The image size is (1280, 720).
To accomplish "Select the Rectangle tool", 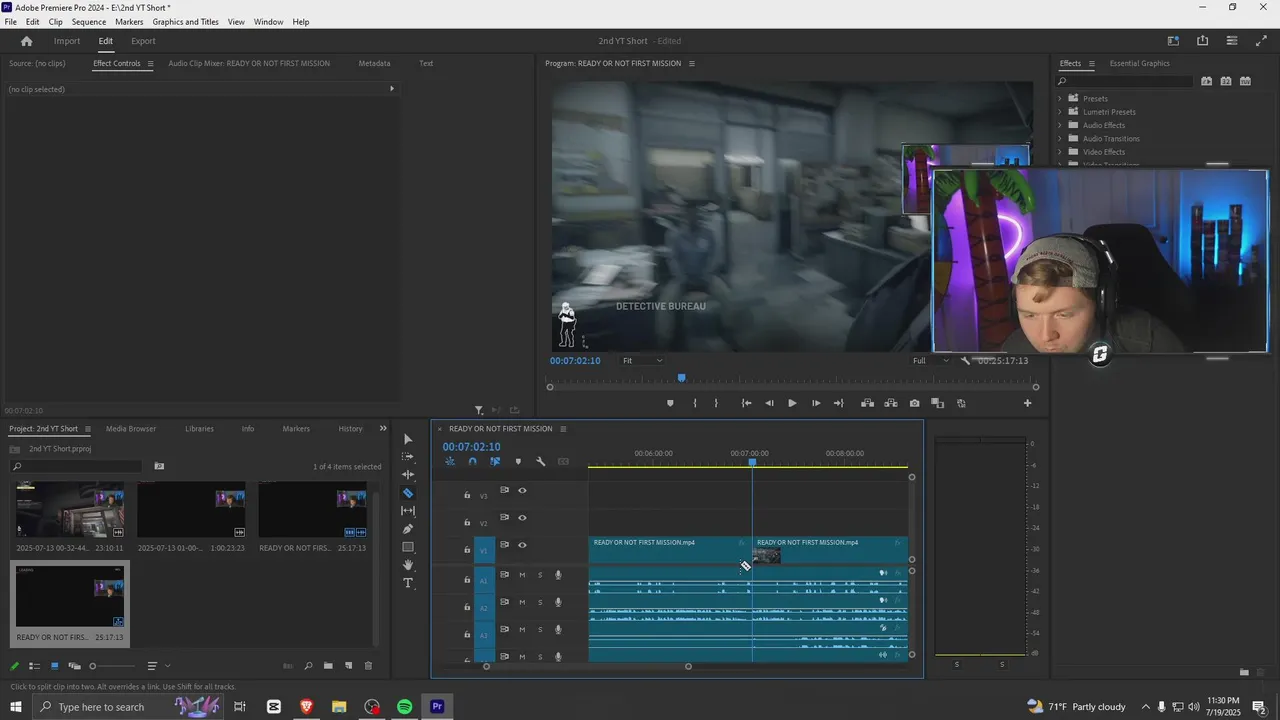I will tap(408, 547).
